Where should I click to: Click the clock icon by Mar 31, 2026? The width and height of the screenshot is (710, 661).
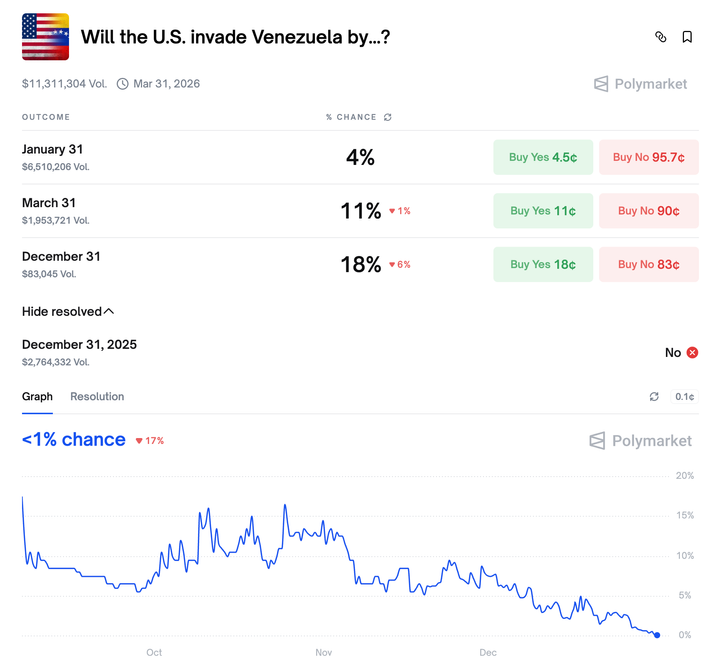(123, 84)
